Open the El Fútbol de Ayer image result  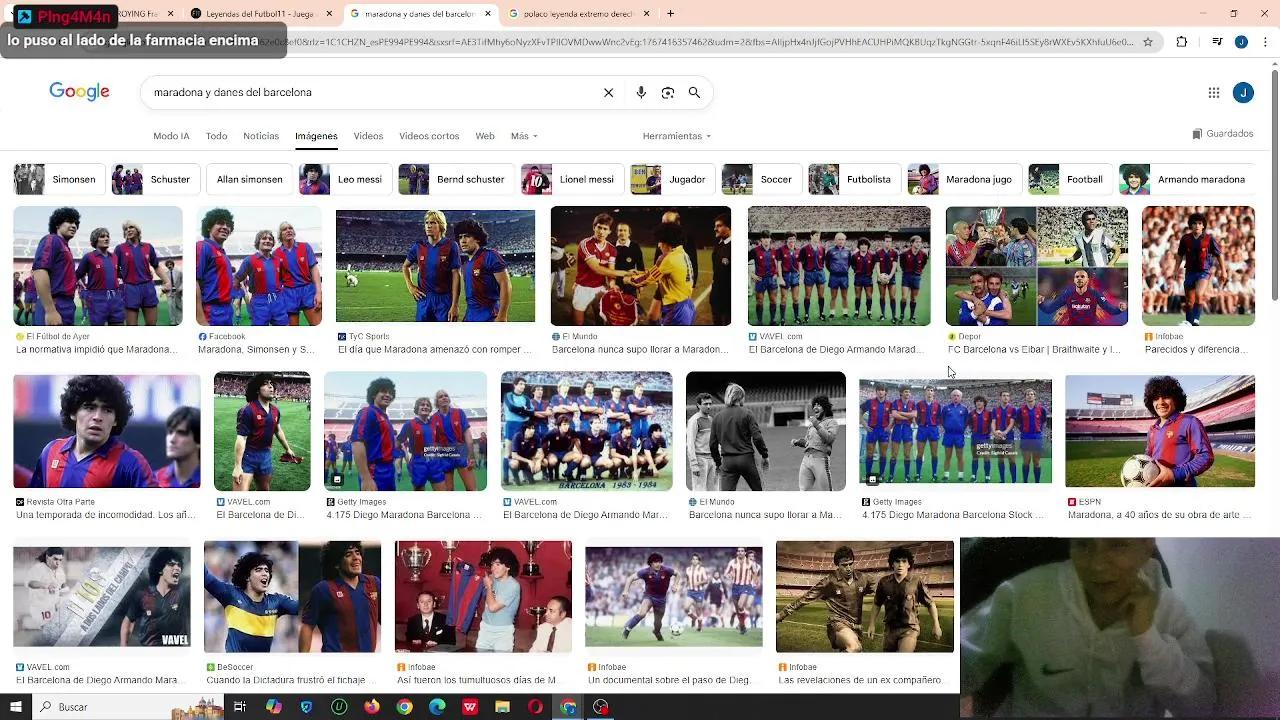(x=98, y=266)
